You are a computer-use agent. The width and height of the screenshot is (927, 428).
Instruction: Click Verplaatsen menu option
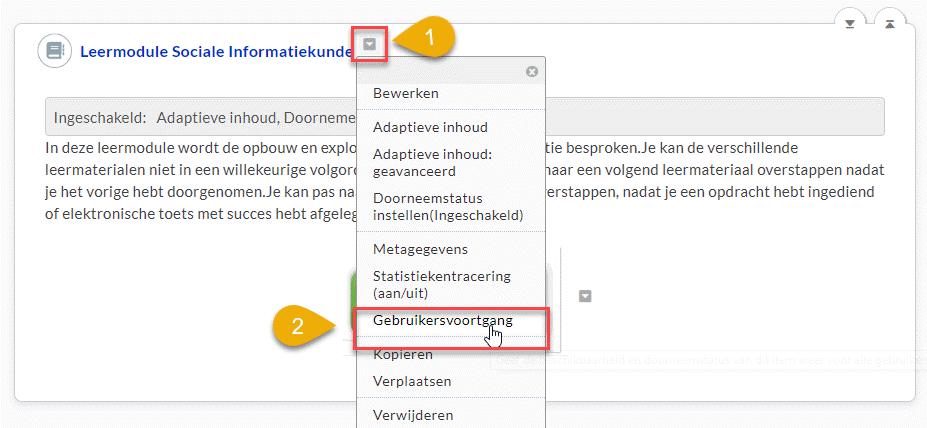click(412, 381)
